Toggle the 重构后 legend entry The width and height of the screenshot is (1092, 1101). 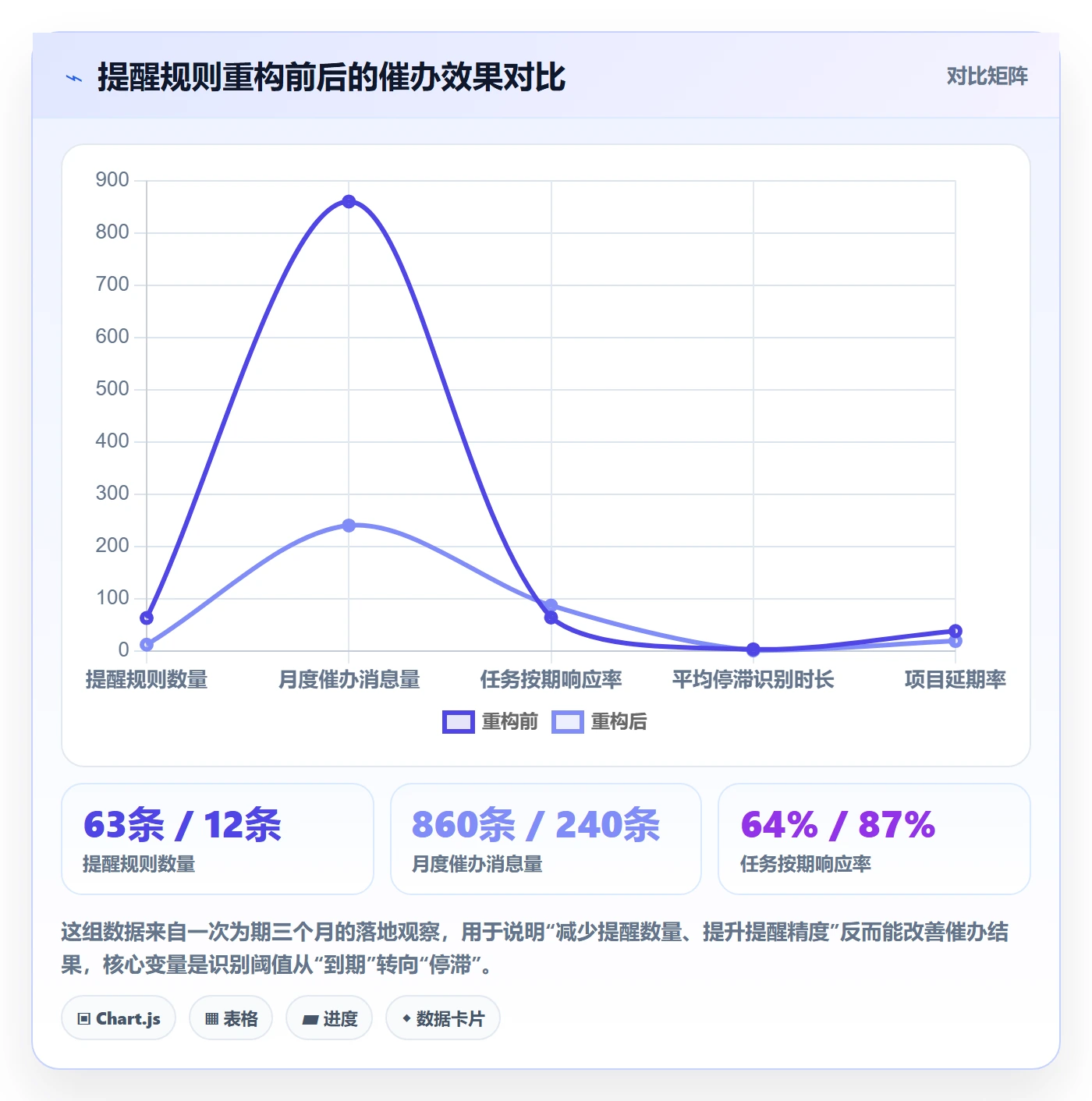point(599,722)
